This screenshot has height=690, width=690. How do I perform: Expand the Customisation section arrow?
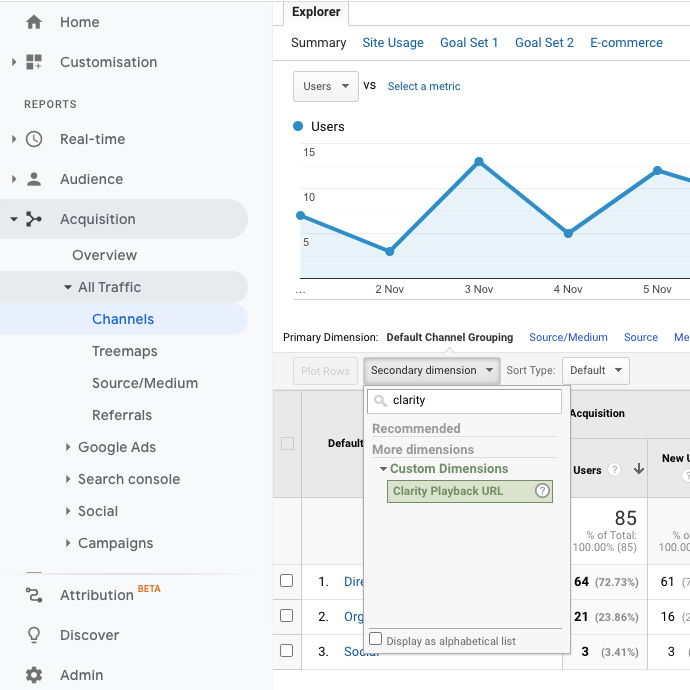(x=14, y=62)
